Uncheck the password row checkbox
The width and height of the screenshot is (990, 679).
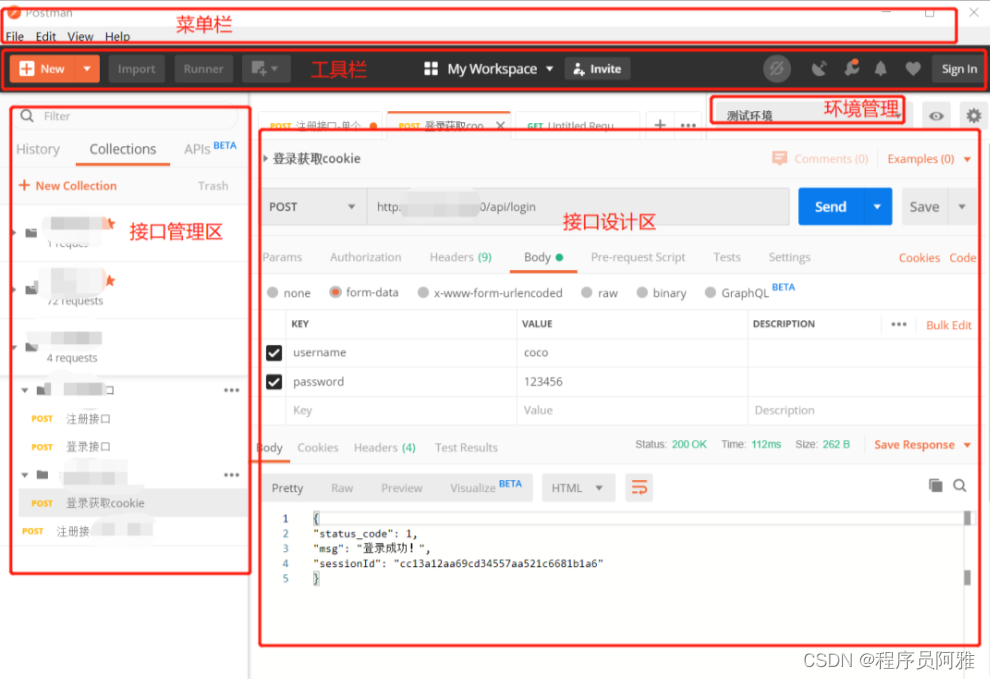point(274,382)
